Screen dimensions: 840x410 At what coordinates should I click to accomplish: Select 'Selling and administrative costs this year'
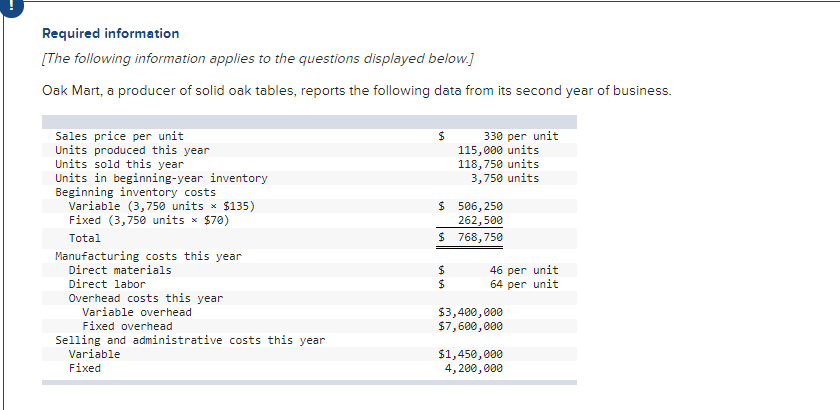pos(190,340)
